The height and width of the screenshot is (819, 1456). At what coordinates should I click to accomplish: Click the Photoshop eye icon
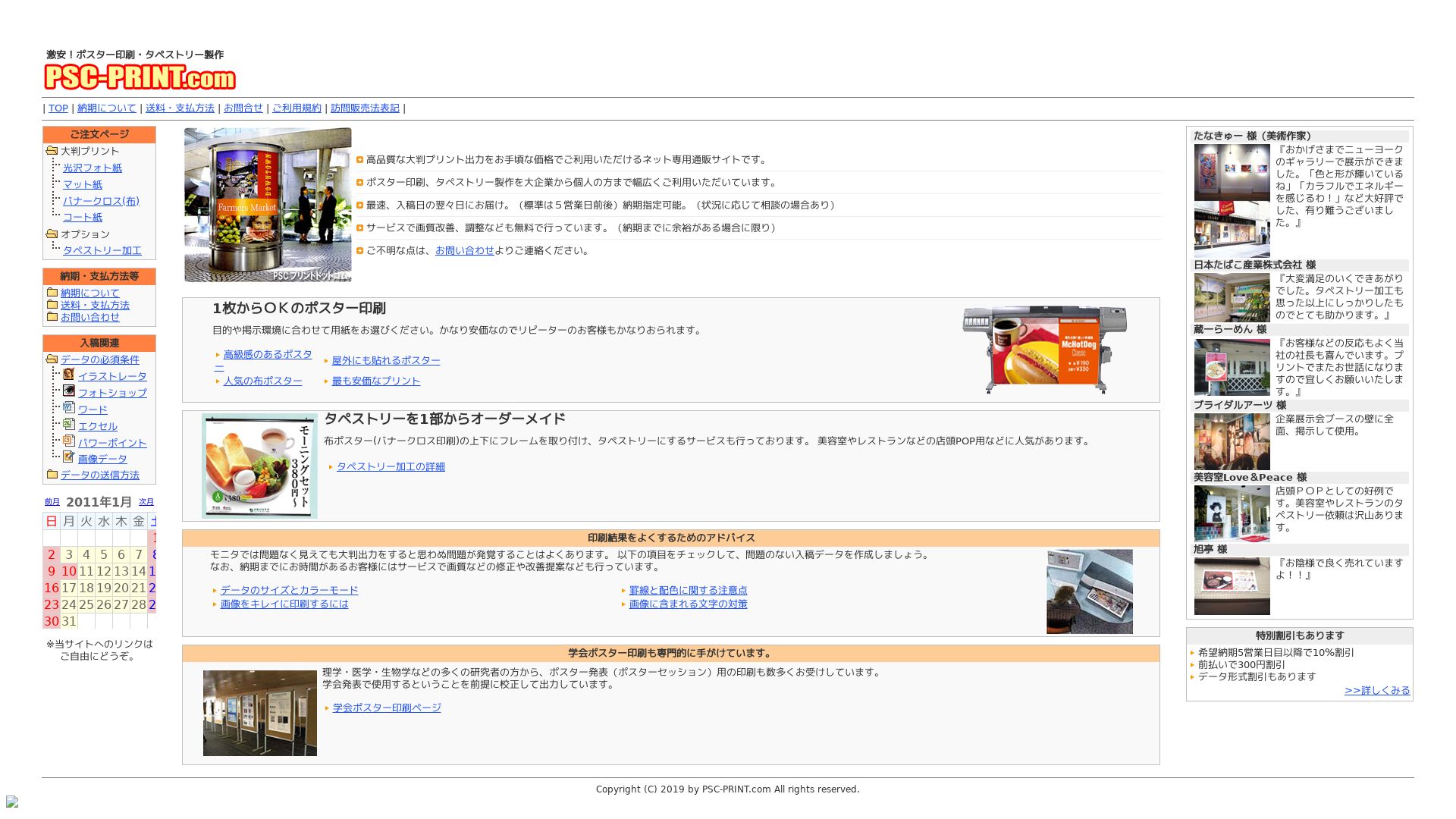(69, 391)
